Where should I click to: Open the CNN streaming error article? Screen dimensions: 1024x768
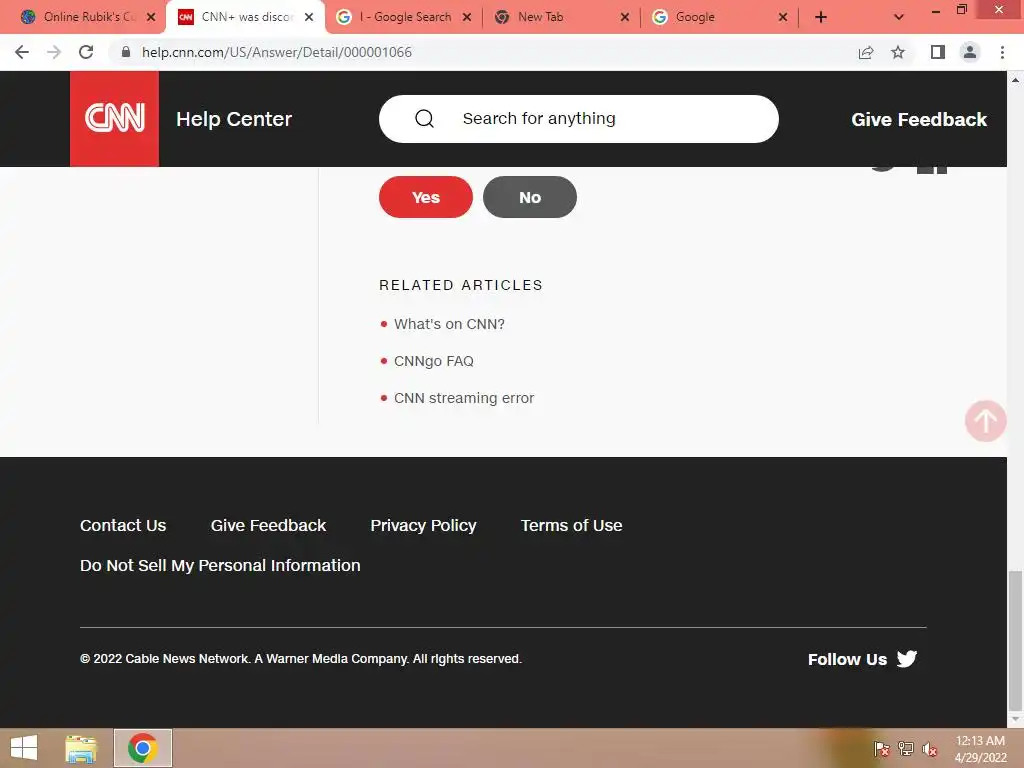pyautogui.click(x=464, y=398)
